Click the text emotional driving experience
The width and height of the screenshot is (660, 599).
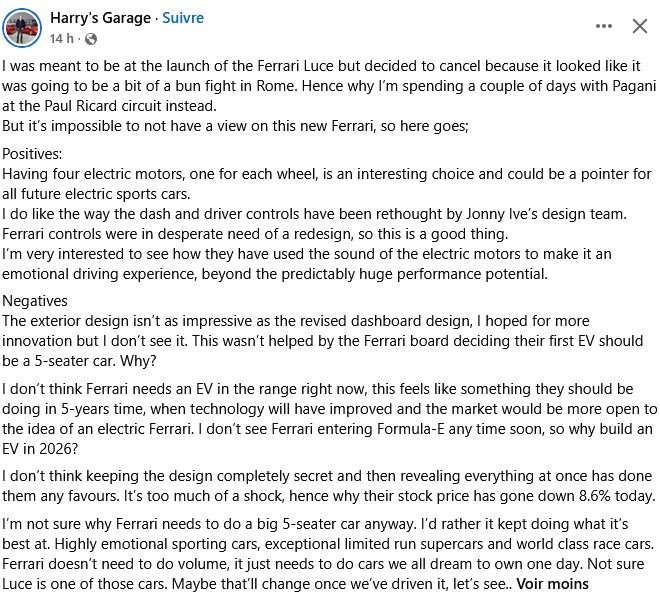[99, 274]
